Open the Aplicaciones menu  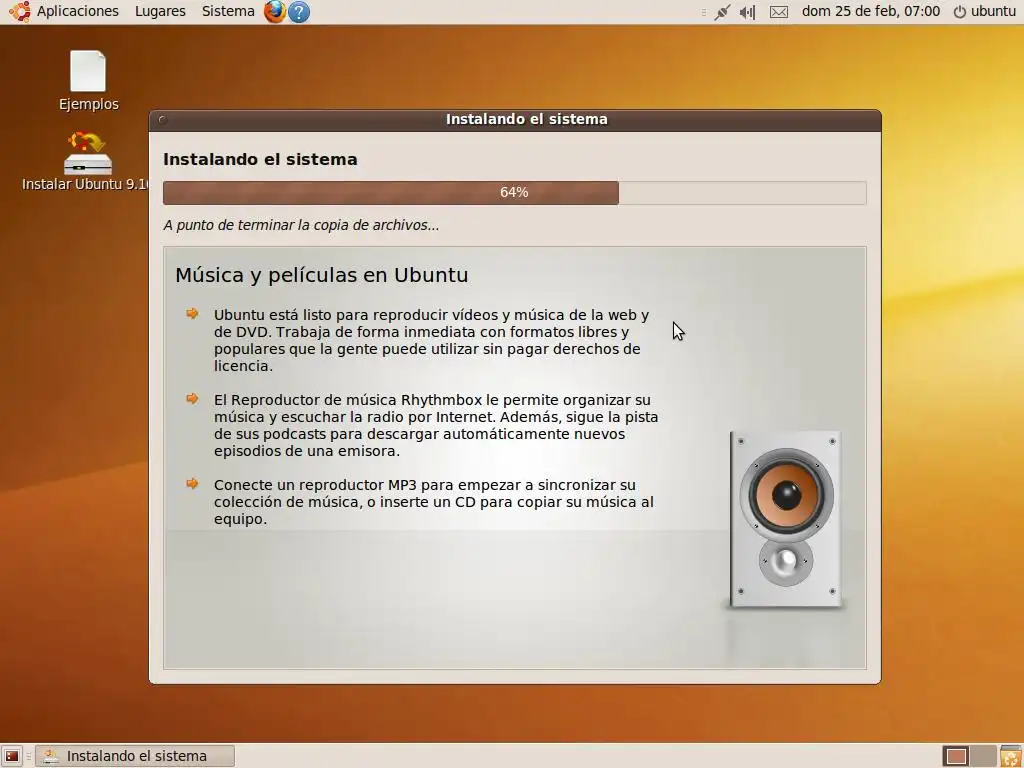point(78,11)
